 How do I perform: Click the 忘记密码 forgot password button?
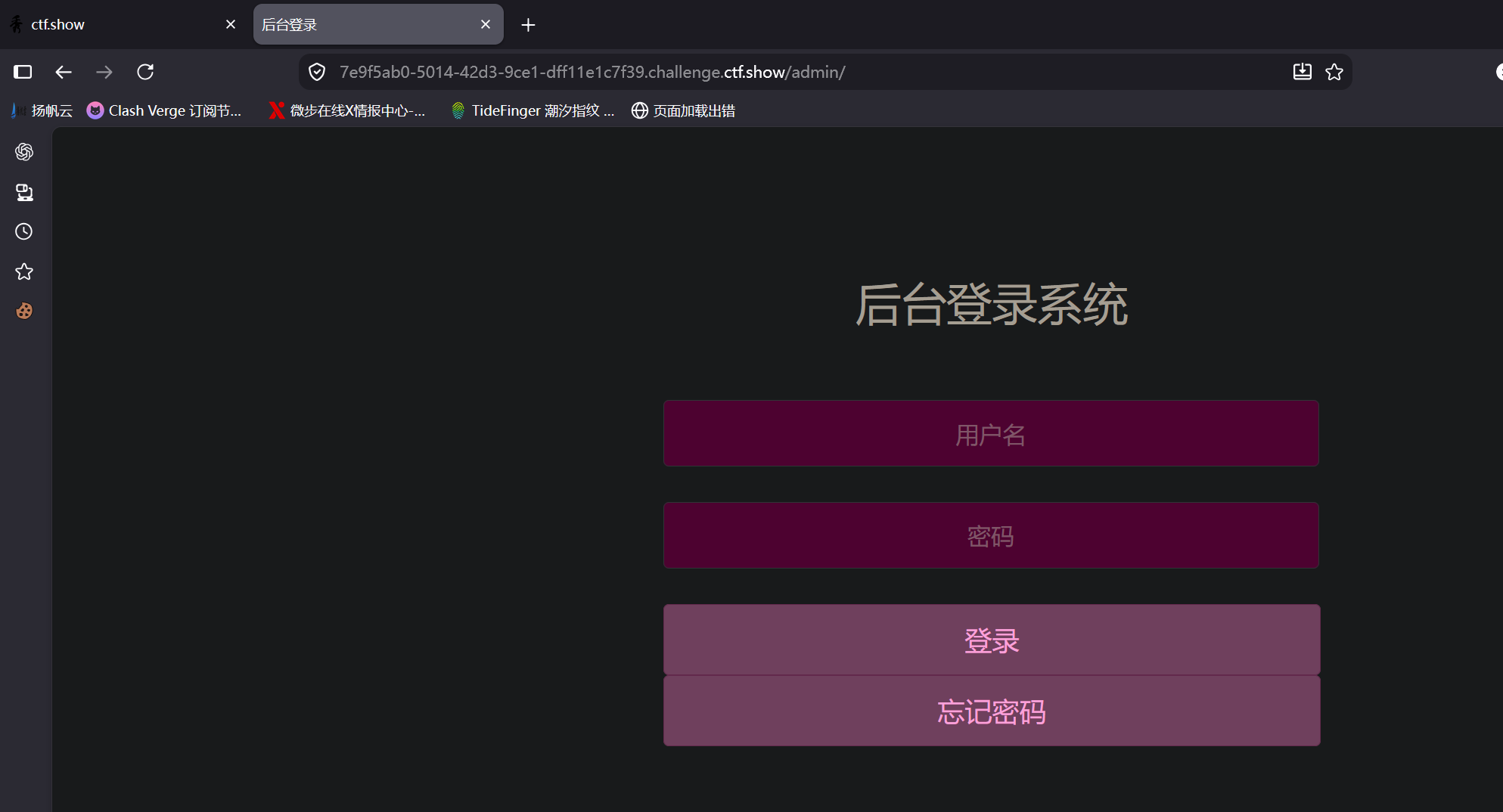992,711
